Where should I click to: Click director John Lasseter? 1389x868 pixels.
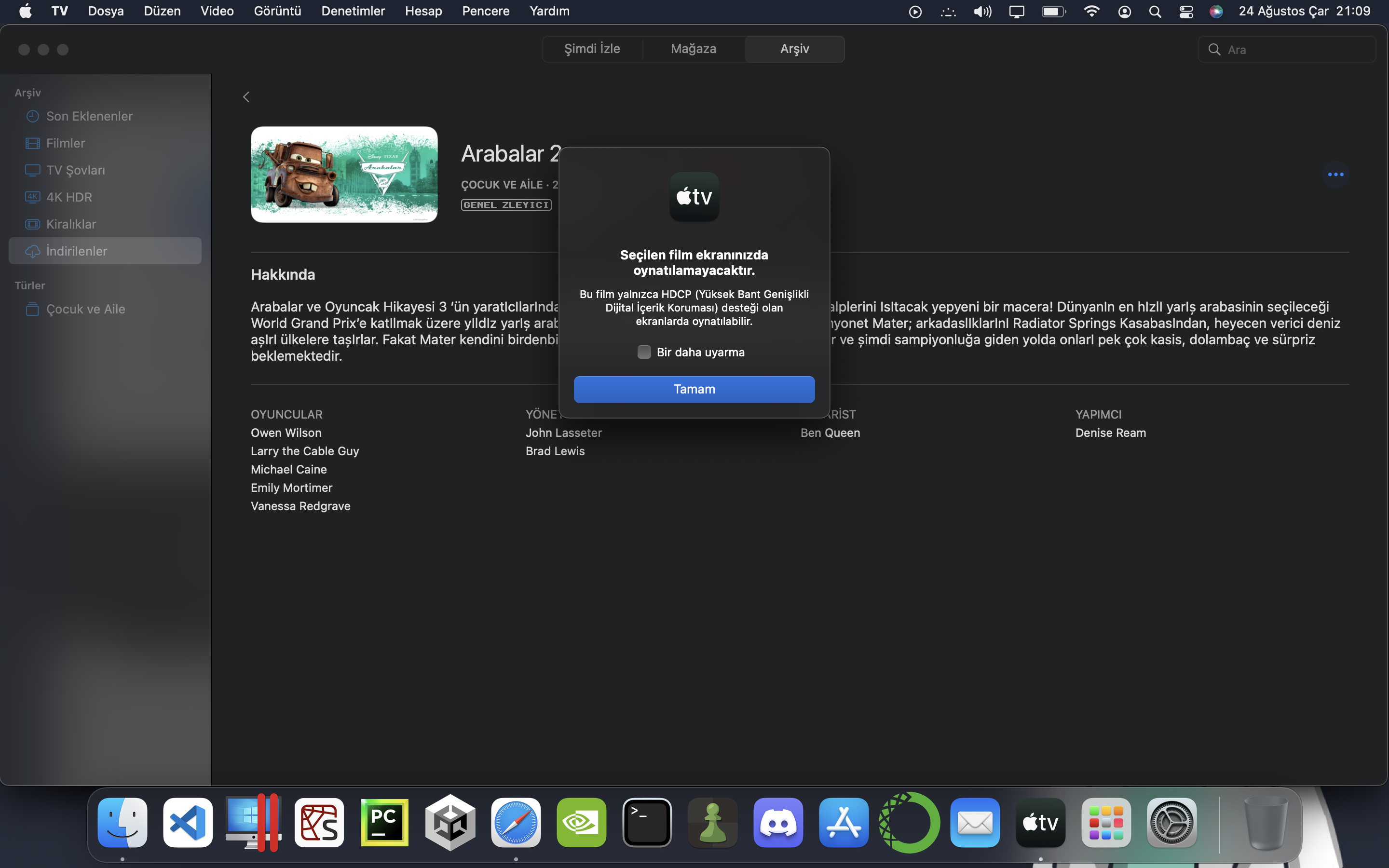564,433
